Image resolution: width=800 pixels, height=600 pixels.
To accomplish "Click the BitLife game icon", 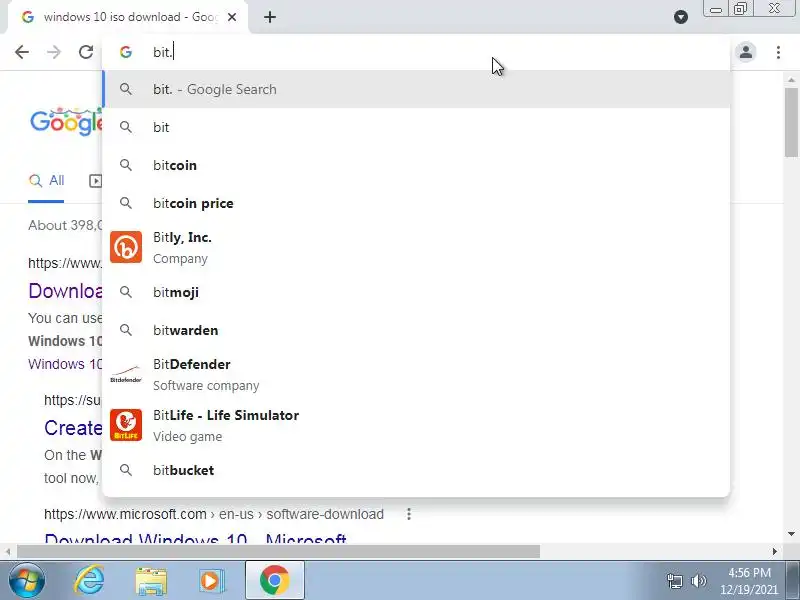I will [126, 425].
